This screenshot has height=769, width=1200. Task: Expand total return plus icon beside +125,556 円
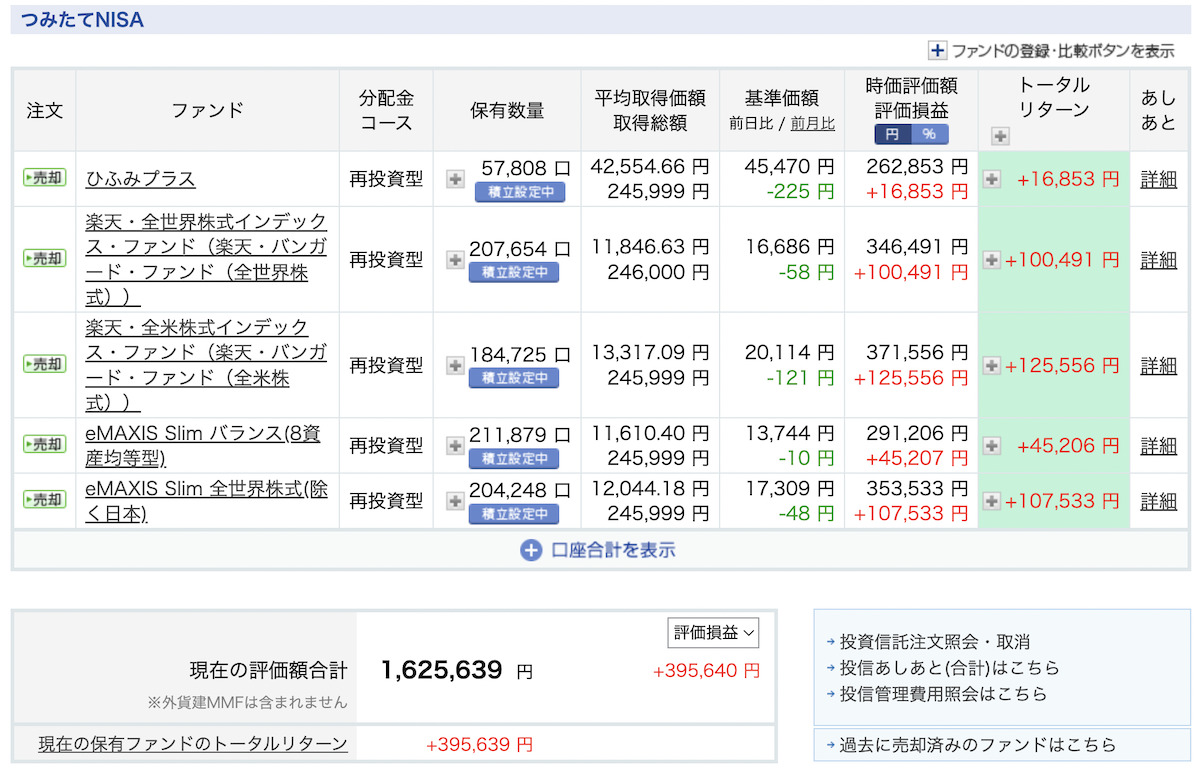point(992,365)
